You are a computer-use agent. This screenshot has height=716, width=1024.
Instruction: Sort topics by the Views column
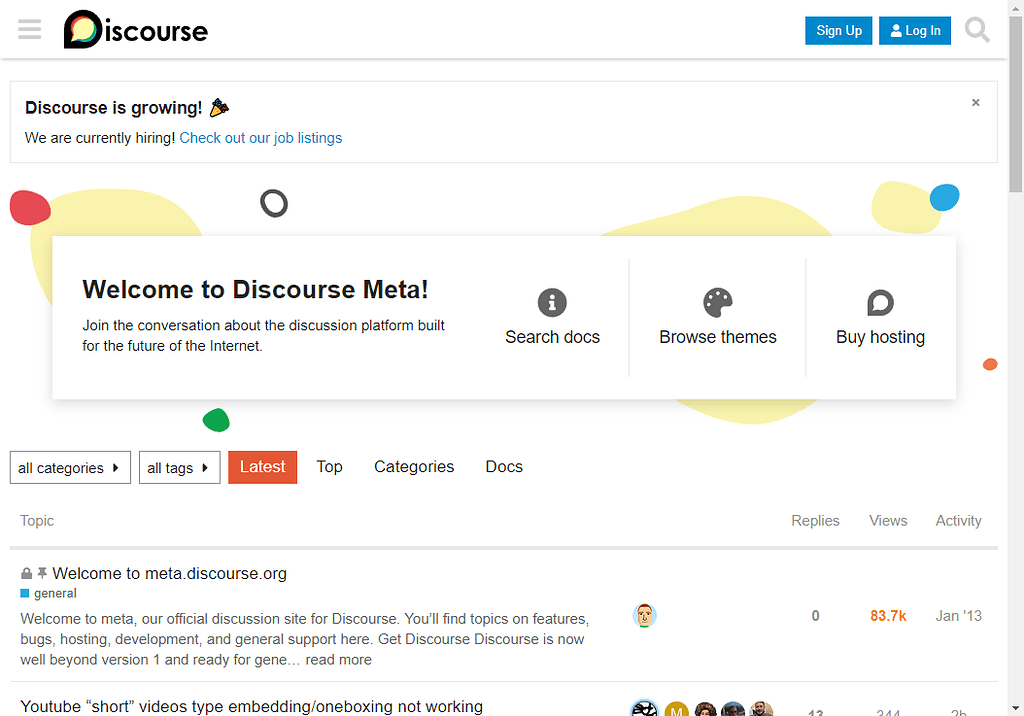coord(888,521)
